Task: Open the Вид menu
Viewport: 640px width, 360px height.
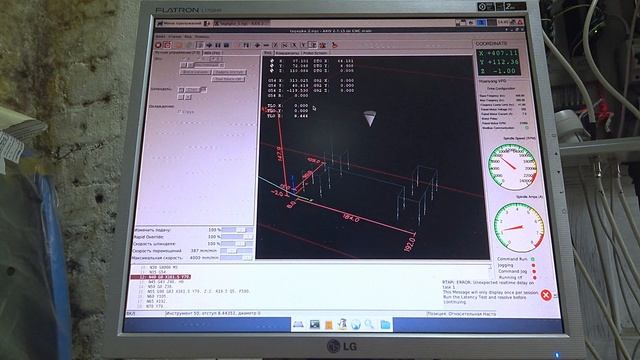Action: pyautogui.click(x=188, y=37)
